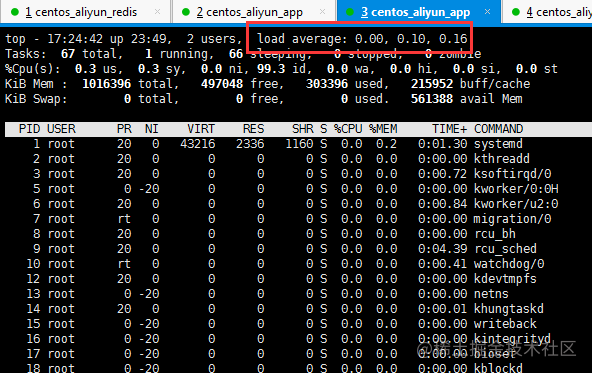This screenshot has width=592, height=373.
Task: Click the kblockd command text
Action: tap(498, 368)
